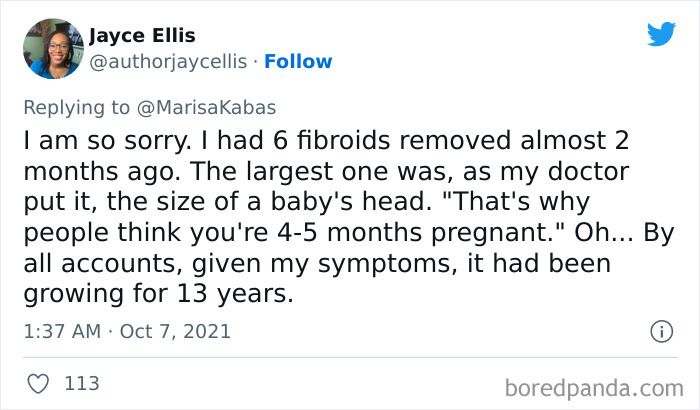
Task: Click the display name Jayce Ellis
Action: 141,36
